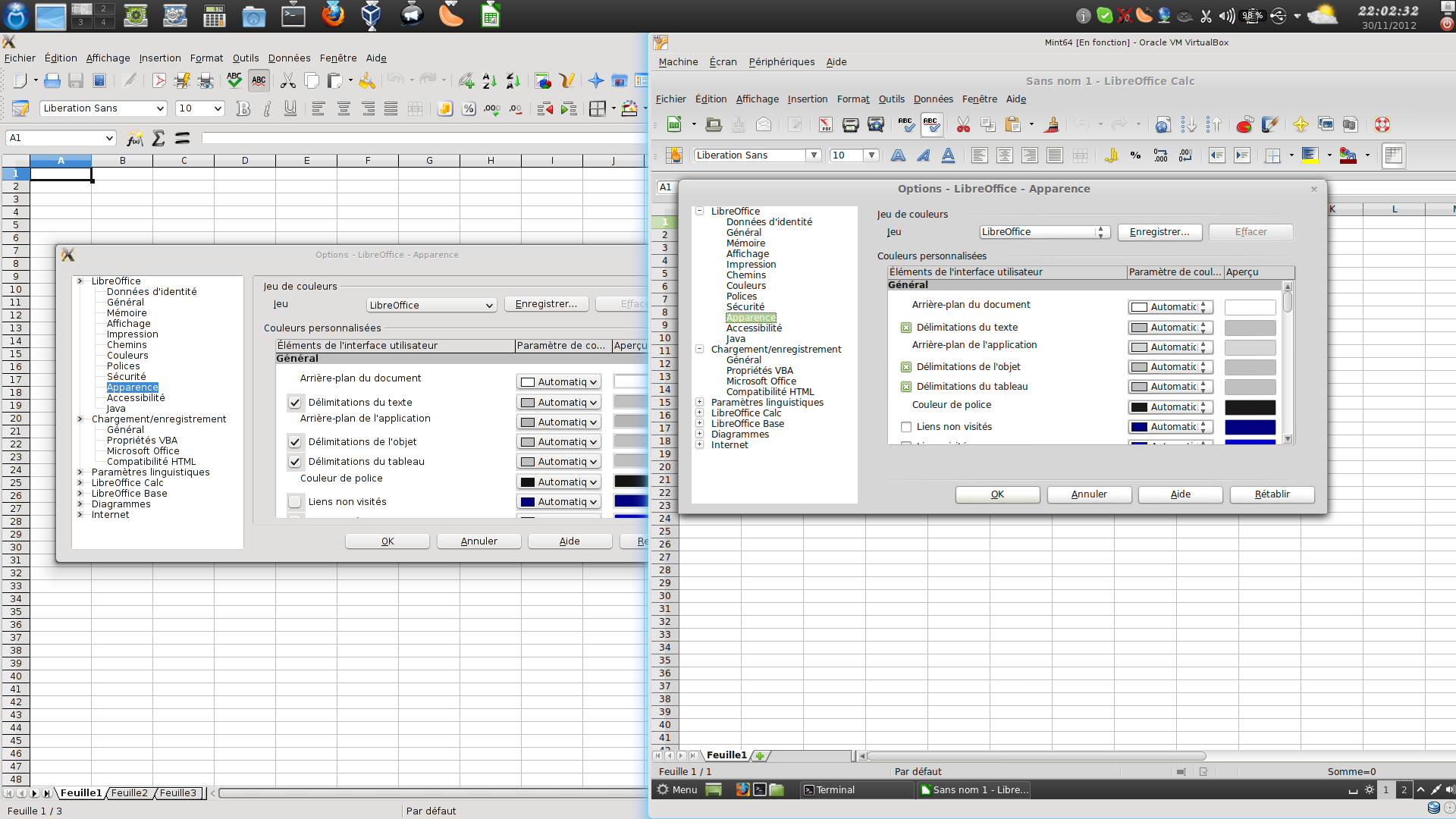1456x819 pixels.
Task: Click the Sum sigma icon in left formula bar
Action: pyautogui.click(x=158, y=138)
